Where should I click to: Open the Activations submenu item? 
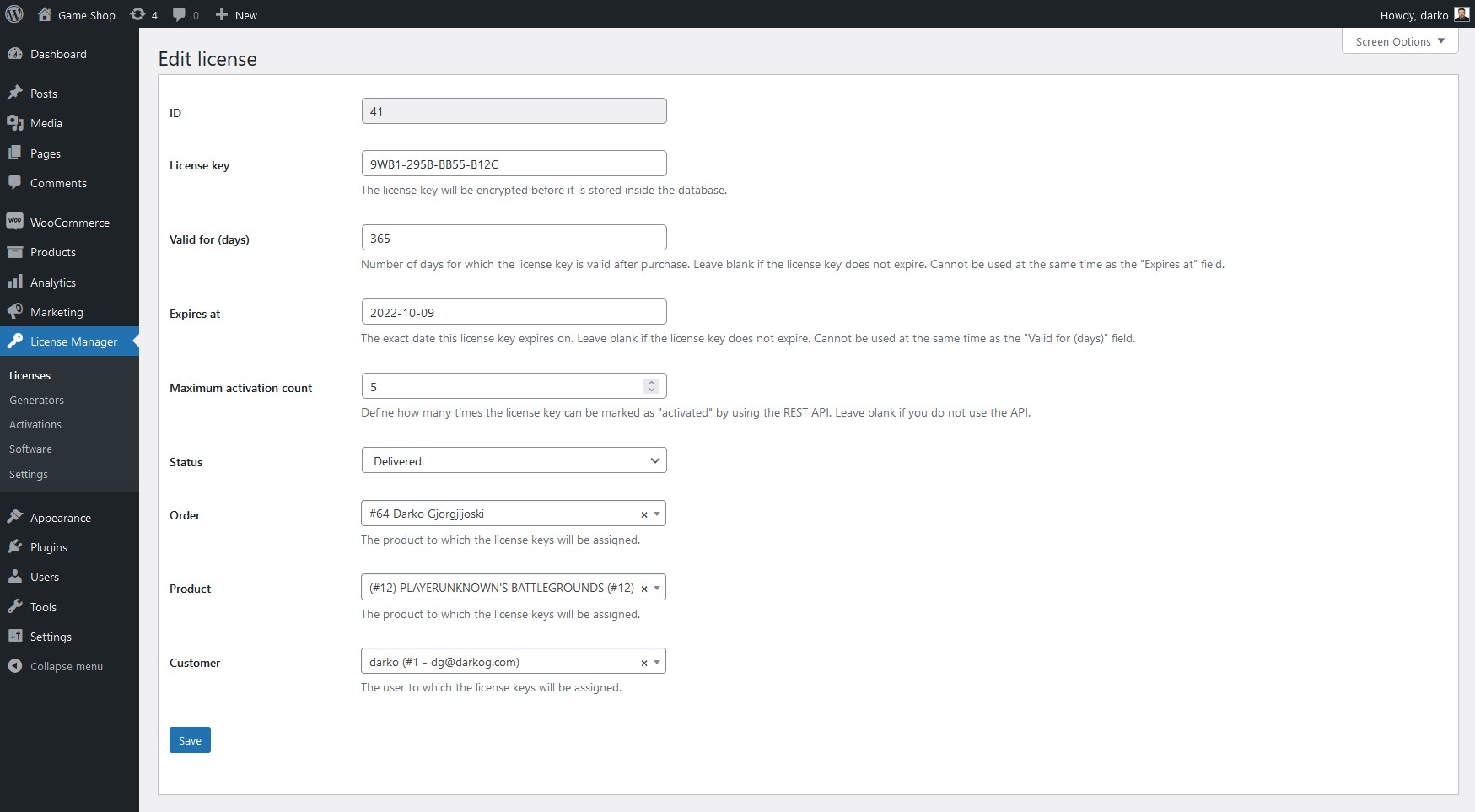pos(35,424)
